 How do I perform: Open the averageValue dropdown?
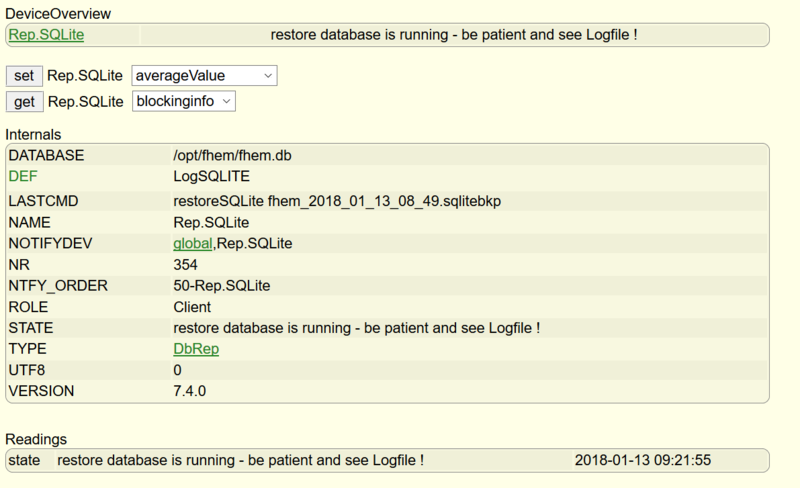(205, 76)
